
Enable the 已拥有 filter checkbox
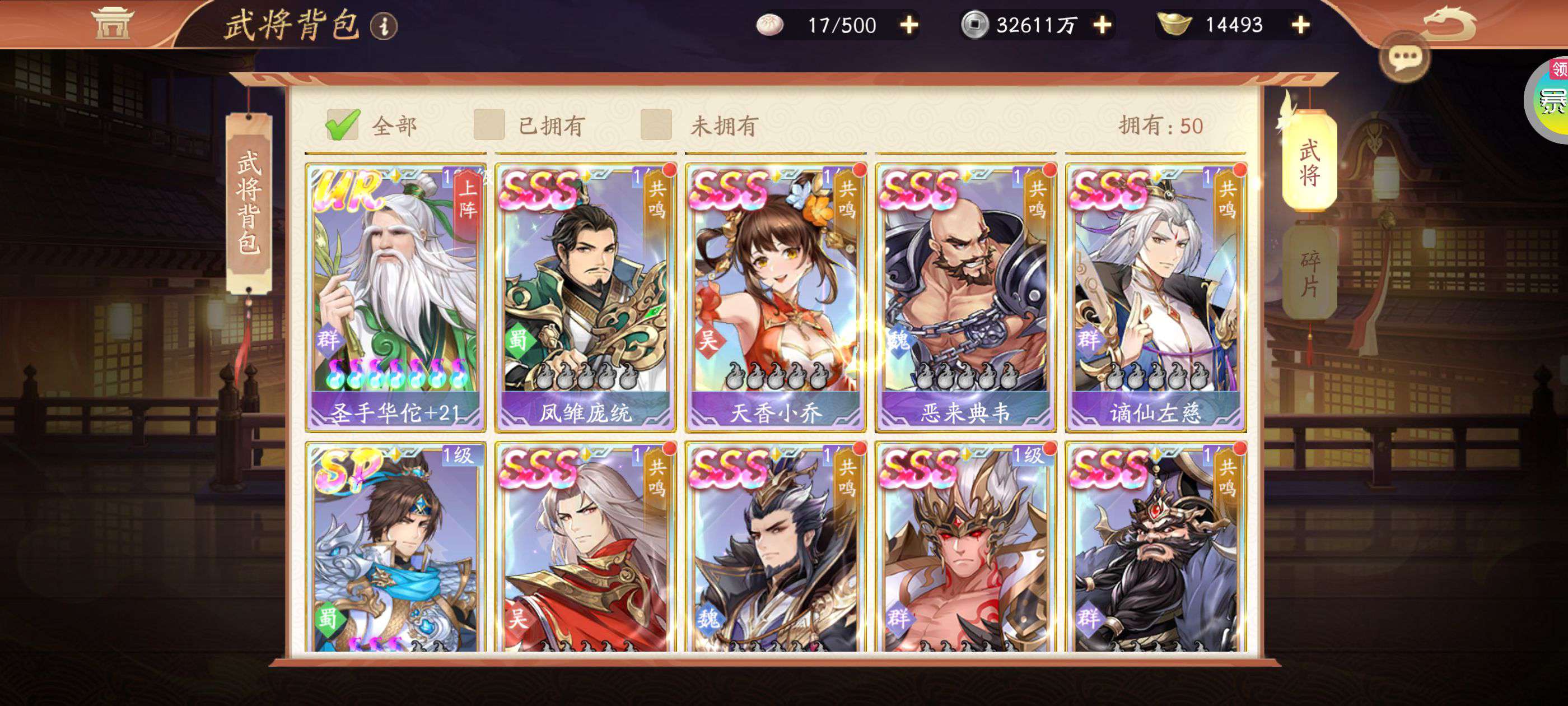point(489,124)
